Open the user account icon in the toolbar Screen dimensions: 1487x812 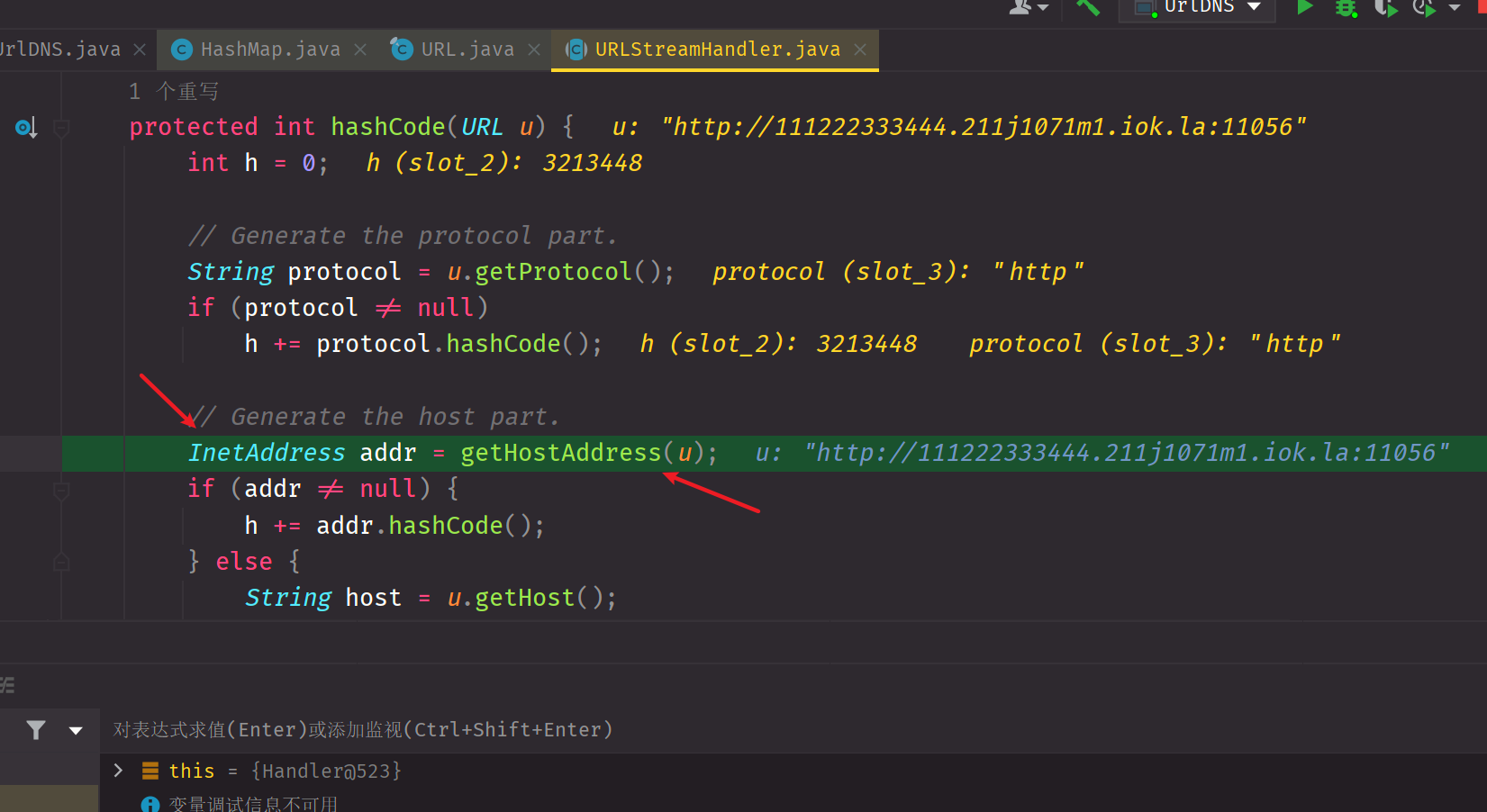click(x=1023, y=9)
